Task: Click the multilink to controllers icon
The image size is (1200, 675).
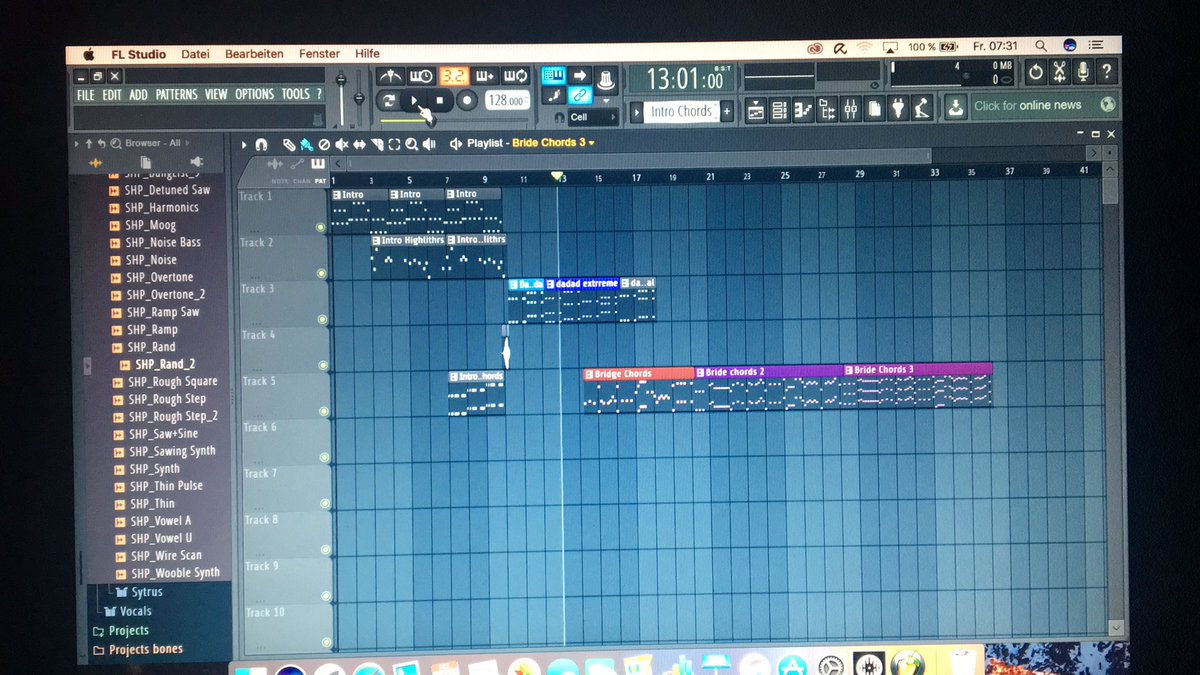Action: (x=582, y=95)
